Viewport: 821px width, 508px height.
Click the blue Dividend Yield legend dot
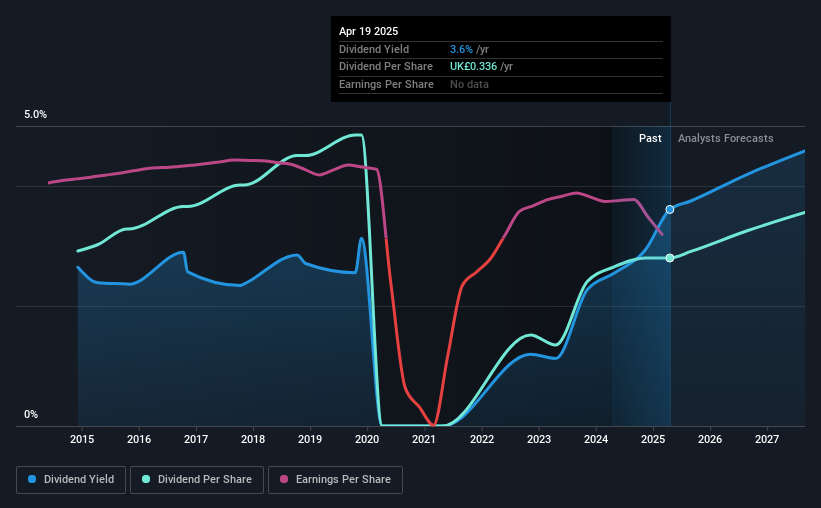pos(32,479)
